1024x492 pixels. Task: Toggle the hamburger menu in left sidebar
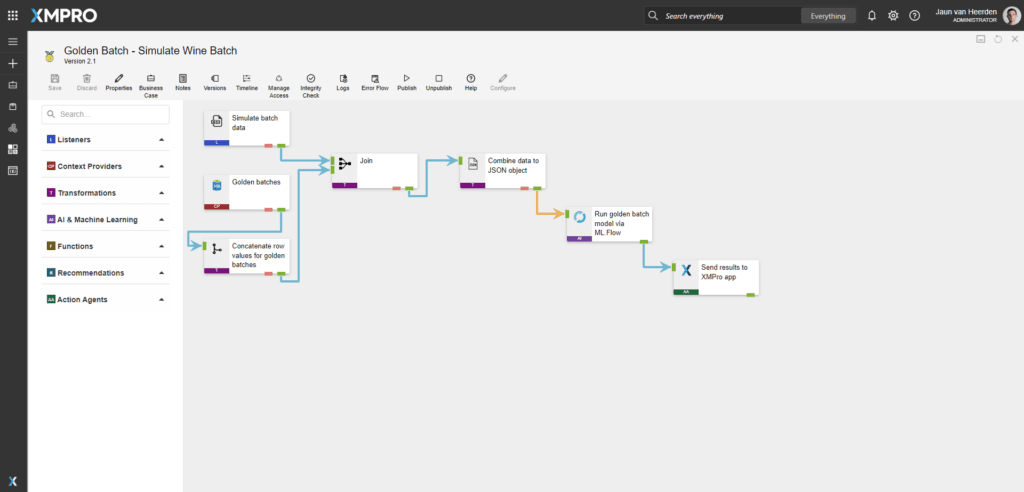point(13,41)
